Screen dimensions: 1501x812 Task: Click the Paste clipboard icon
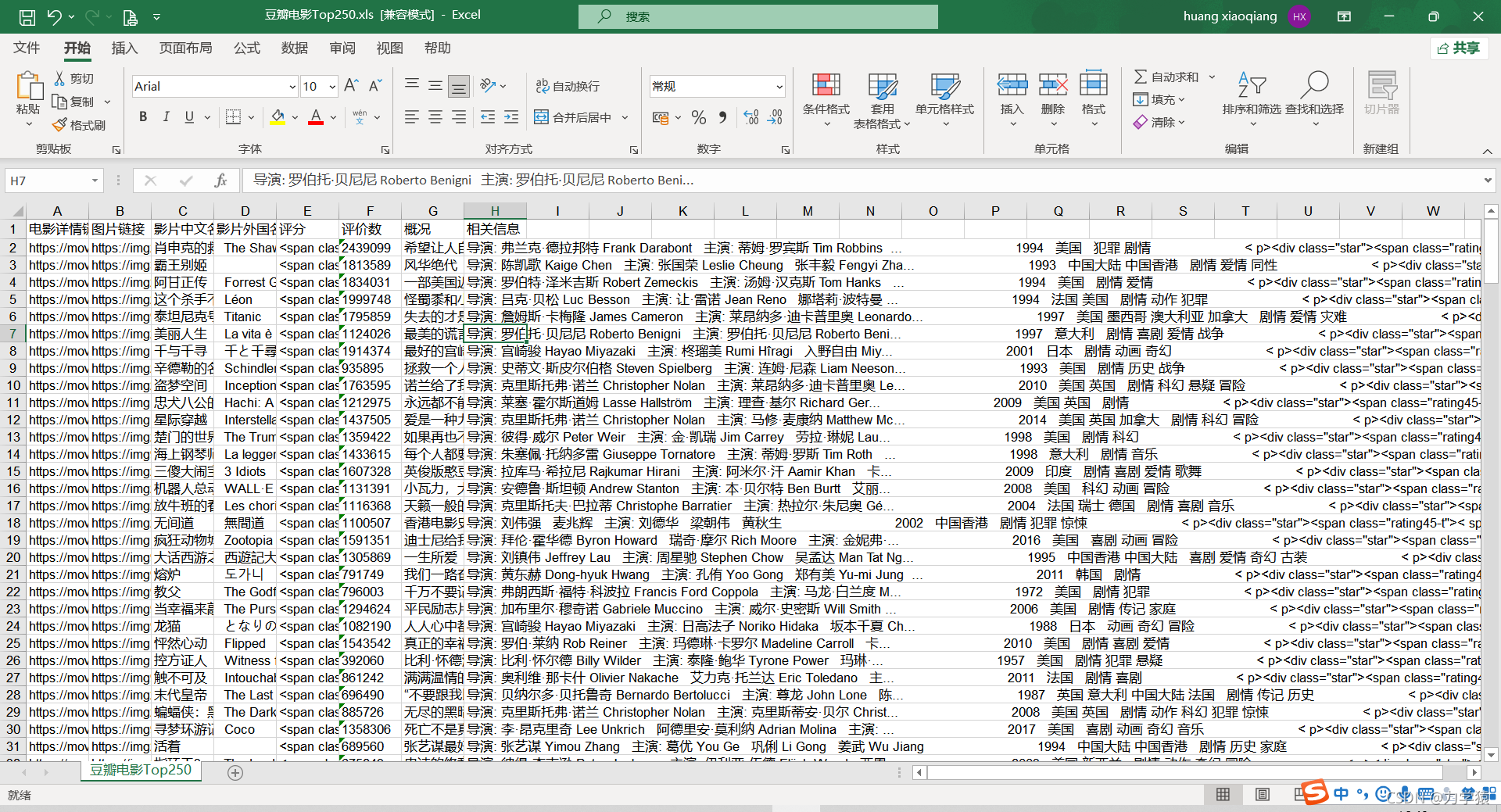tap(29, 86)
